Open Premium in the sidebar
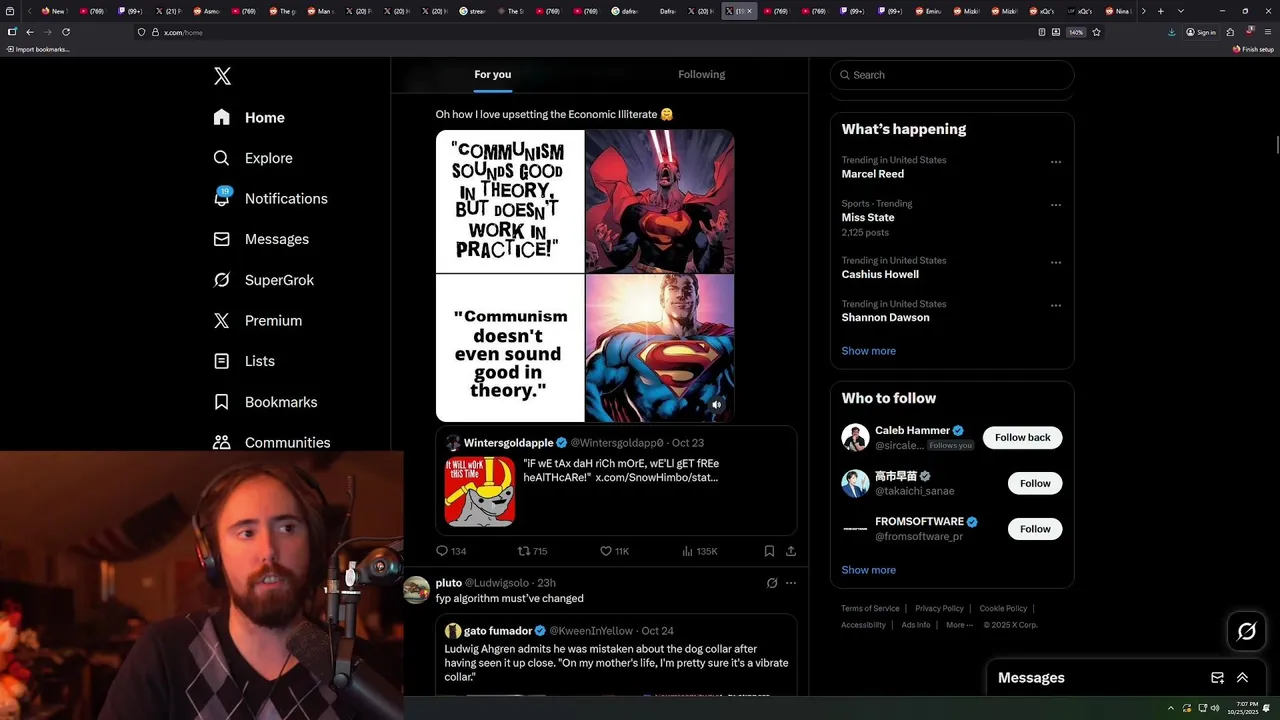This screenshot has width=1280, height=720. click(x=257, y=320)
